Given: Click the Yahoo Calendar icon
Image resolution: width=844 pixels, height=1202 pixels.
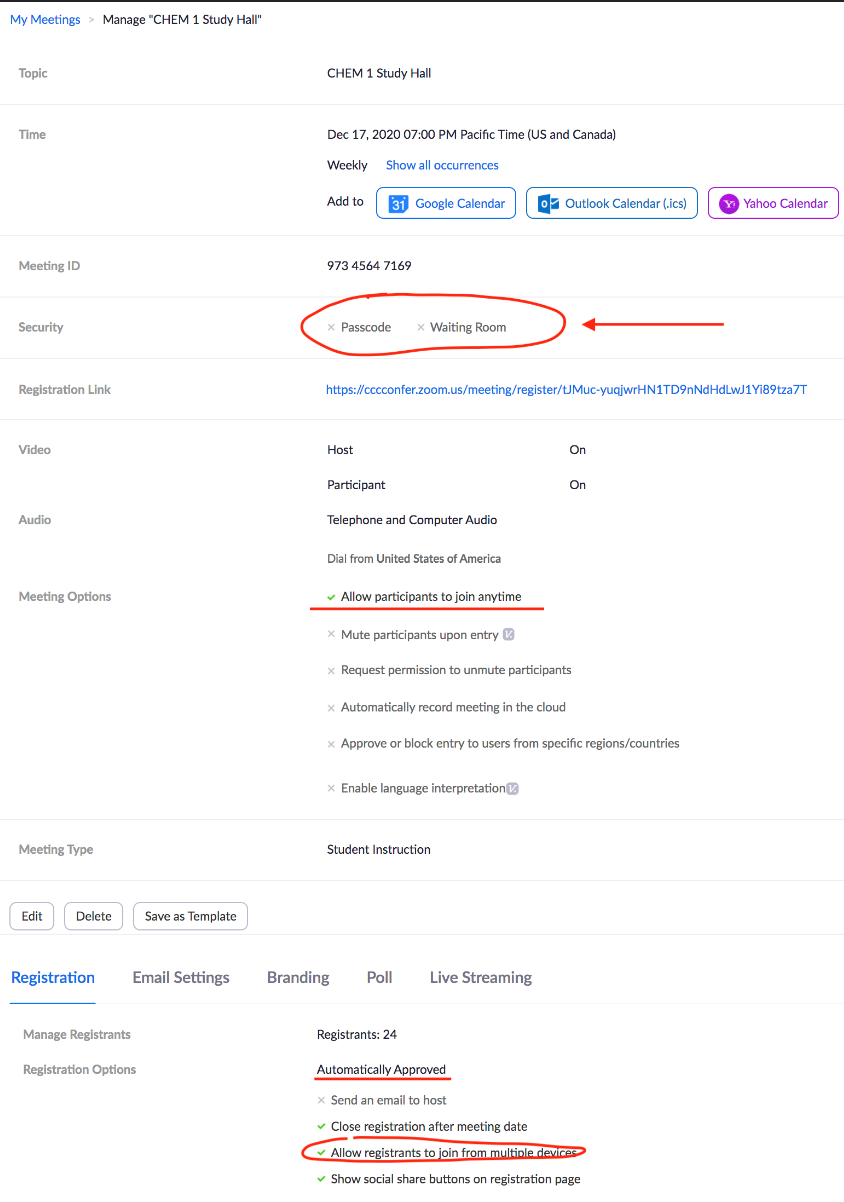Looking at the screenshot, I should pyautogui.click(x=729, y=204).
